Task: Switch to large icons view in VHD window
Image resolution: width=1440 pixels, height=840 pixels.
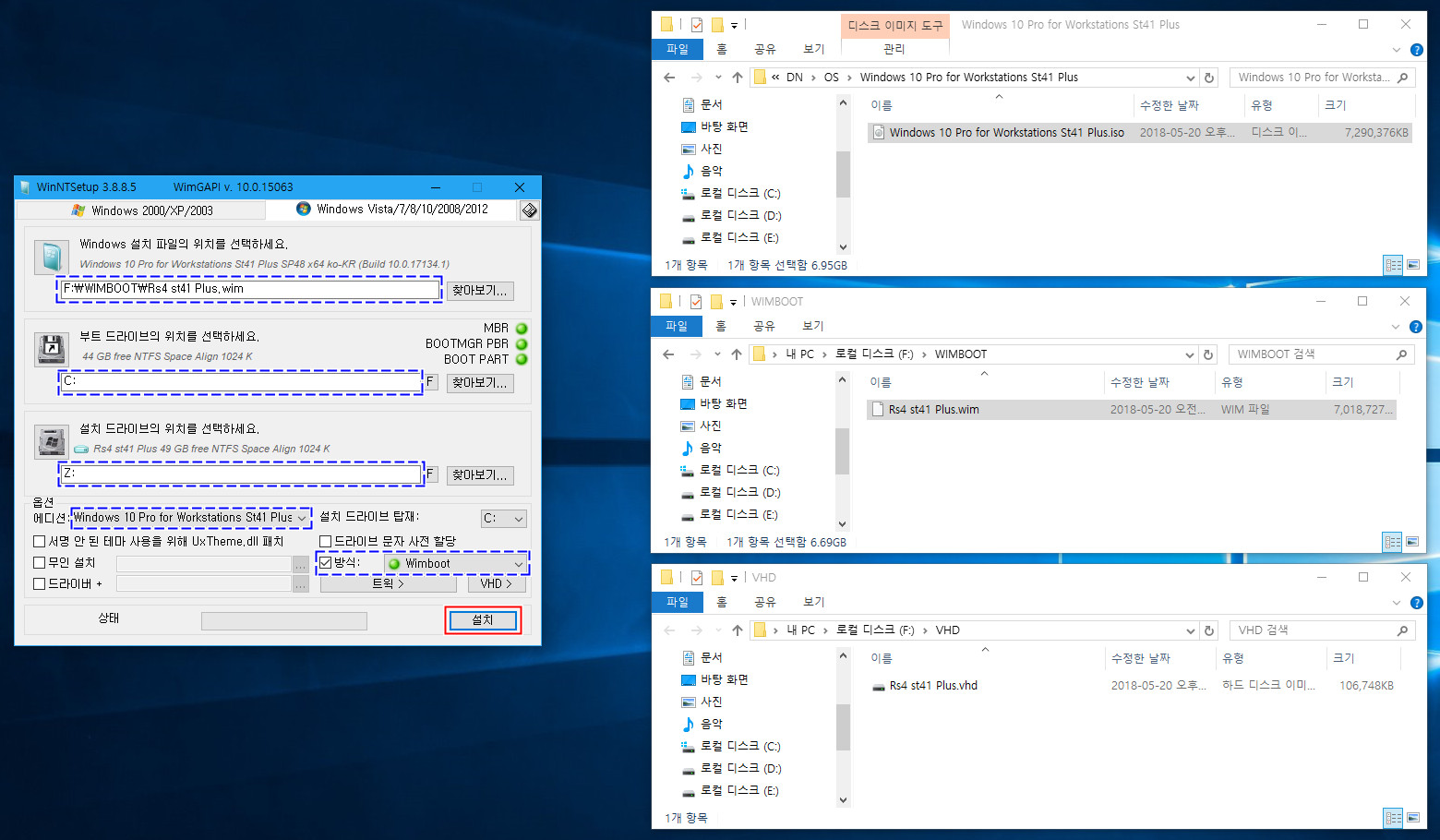Action: [1413, 818]
